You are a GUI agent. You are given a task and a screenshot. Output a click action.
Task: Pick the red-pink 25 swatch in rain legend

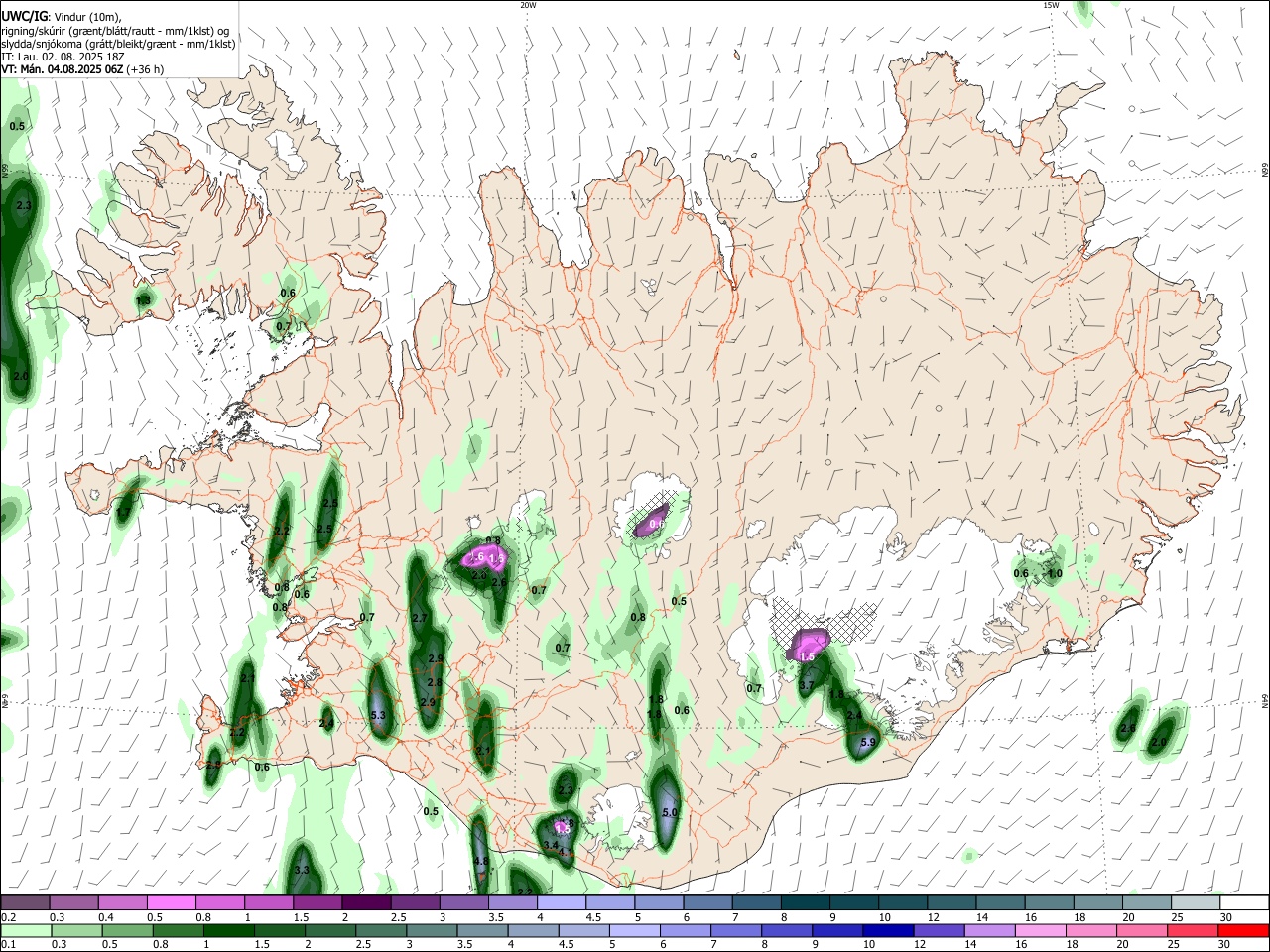(1194, 930)
